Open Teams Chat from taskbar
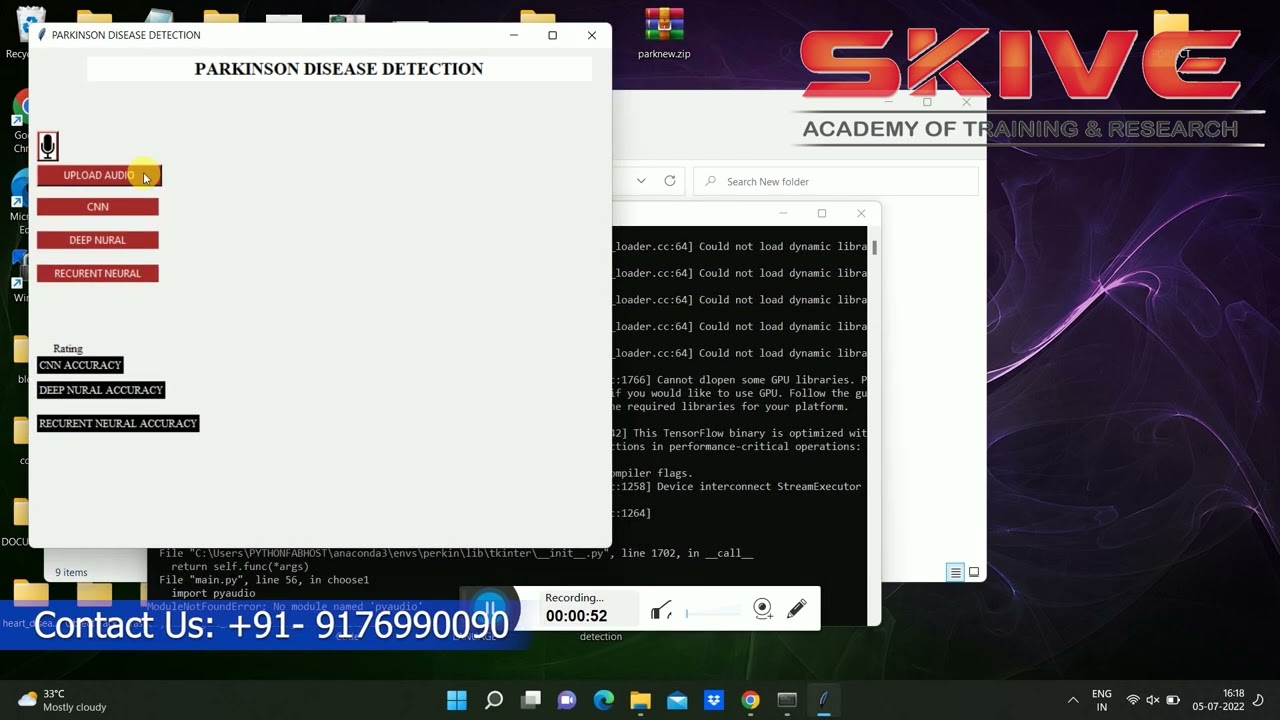Viewport: 1280px width, 720px height. click(x=567, y=700)
